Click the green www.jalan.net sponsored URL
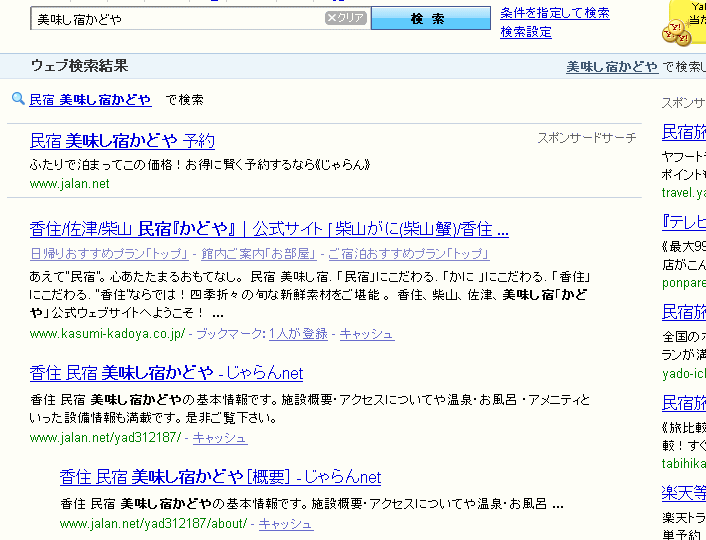 [x=69, y=184]
